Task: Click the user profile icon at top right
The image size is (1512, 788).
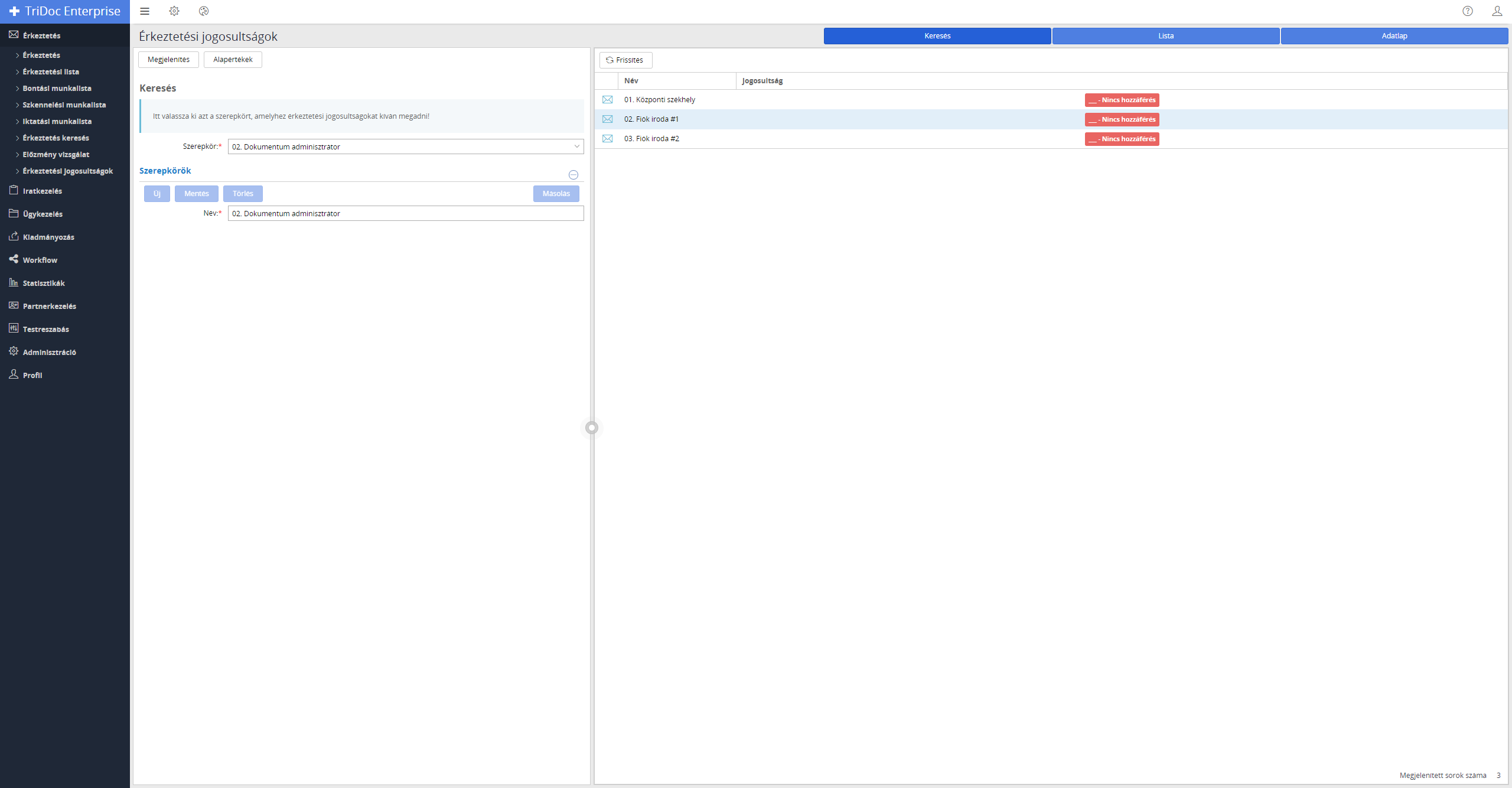Action: tap(1497, 11)
